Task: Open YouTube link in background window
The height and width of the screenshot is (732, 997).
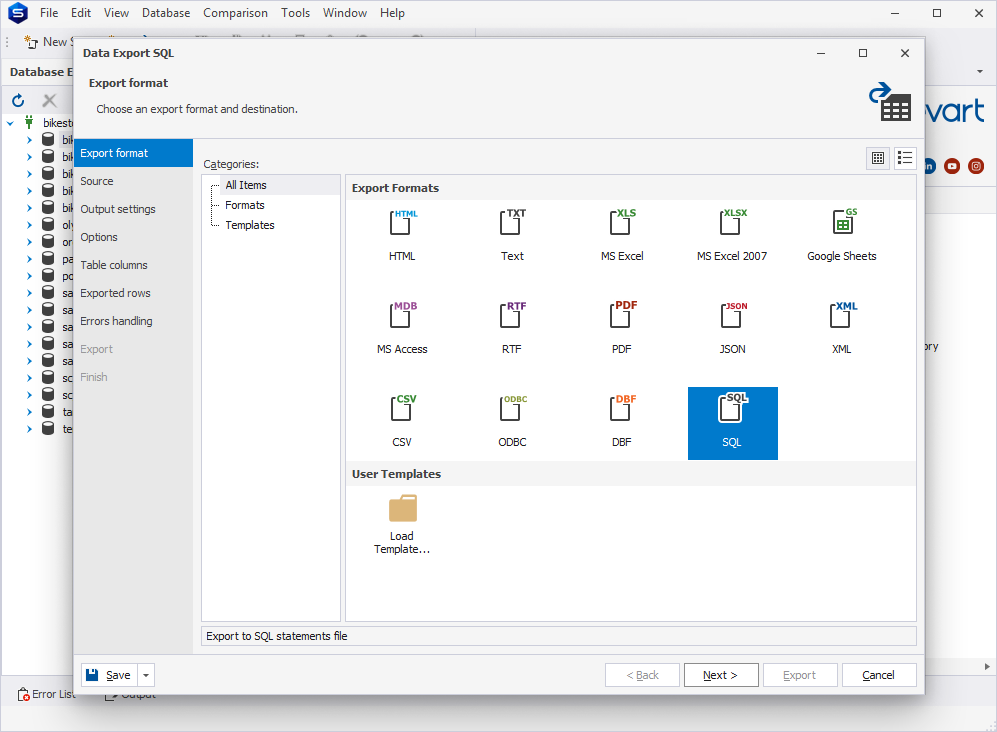Action: click(952, 166)
